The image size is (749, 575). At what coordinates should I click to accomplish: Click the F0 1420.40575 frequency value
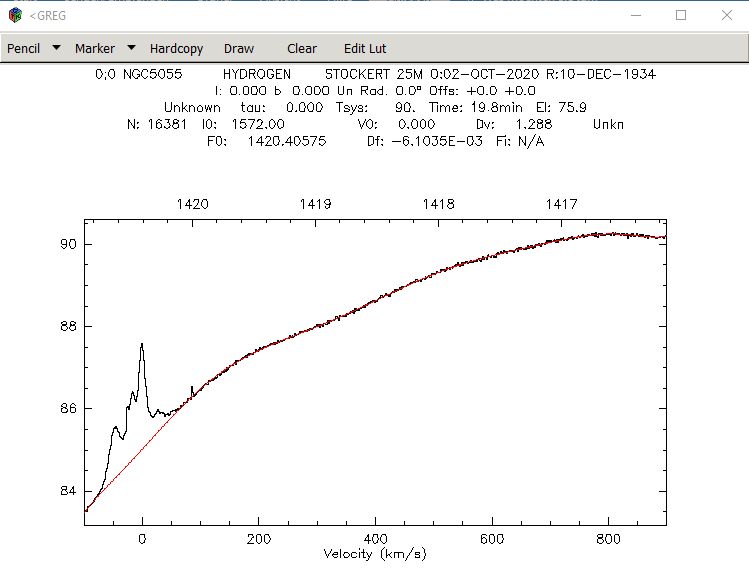[x=287, y=141]
